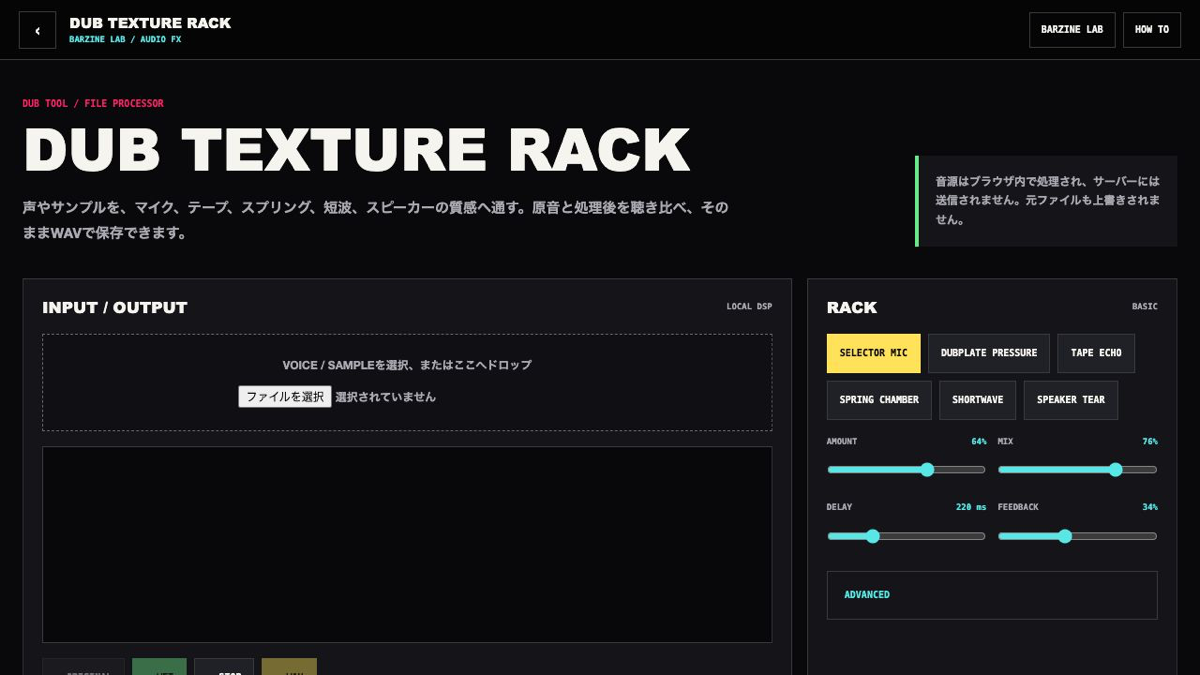This screenshot has width=1200, height=675.
Task: Open the BARZINE LAB header button
Action: tap(1072, 30)
